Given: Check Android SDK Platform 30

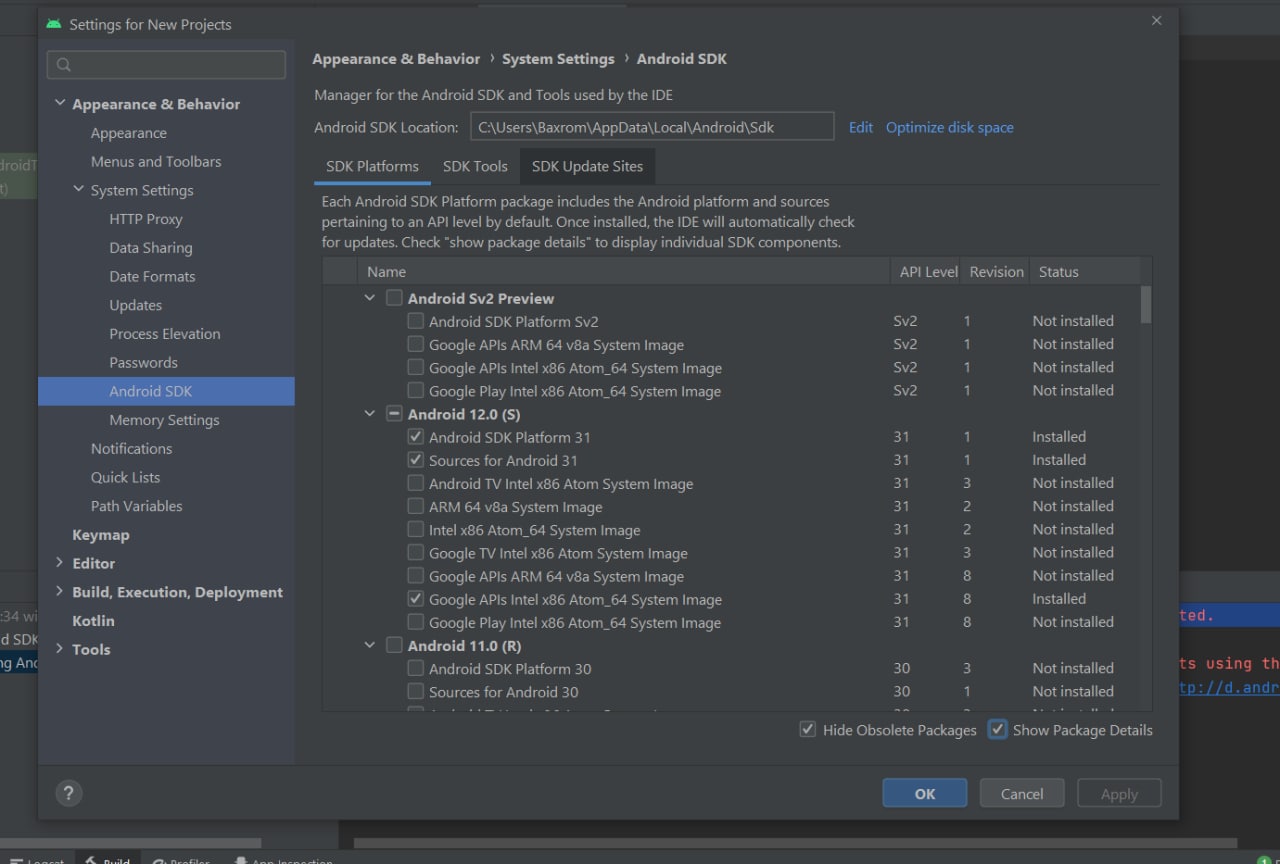Looking at the screenshot, I should [x=415, y=668].
